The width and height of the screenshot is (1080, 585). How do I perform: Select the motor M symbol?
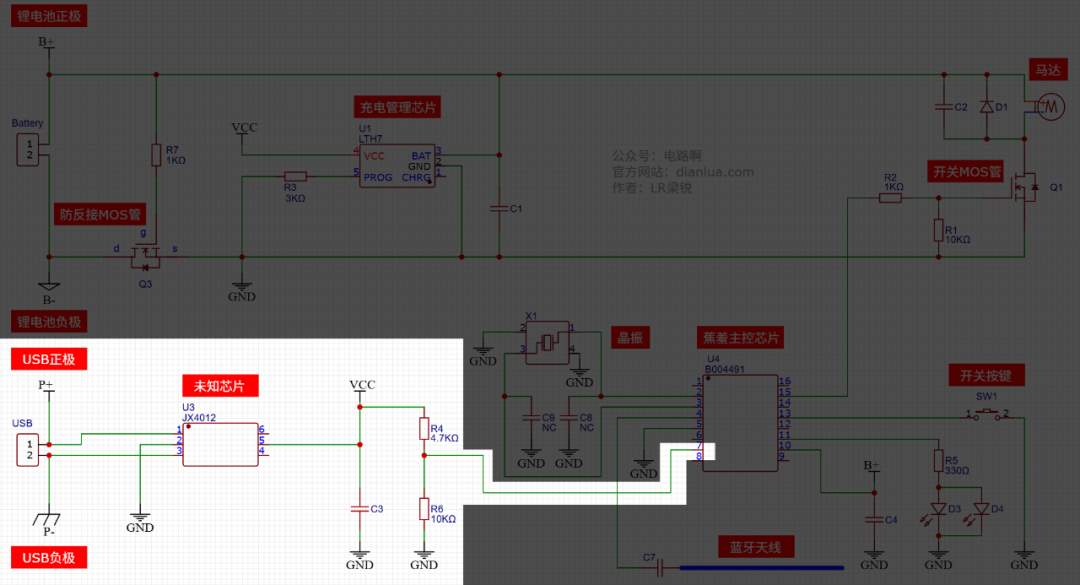pyautogui.click(x=1049, y=107)
